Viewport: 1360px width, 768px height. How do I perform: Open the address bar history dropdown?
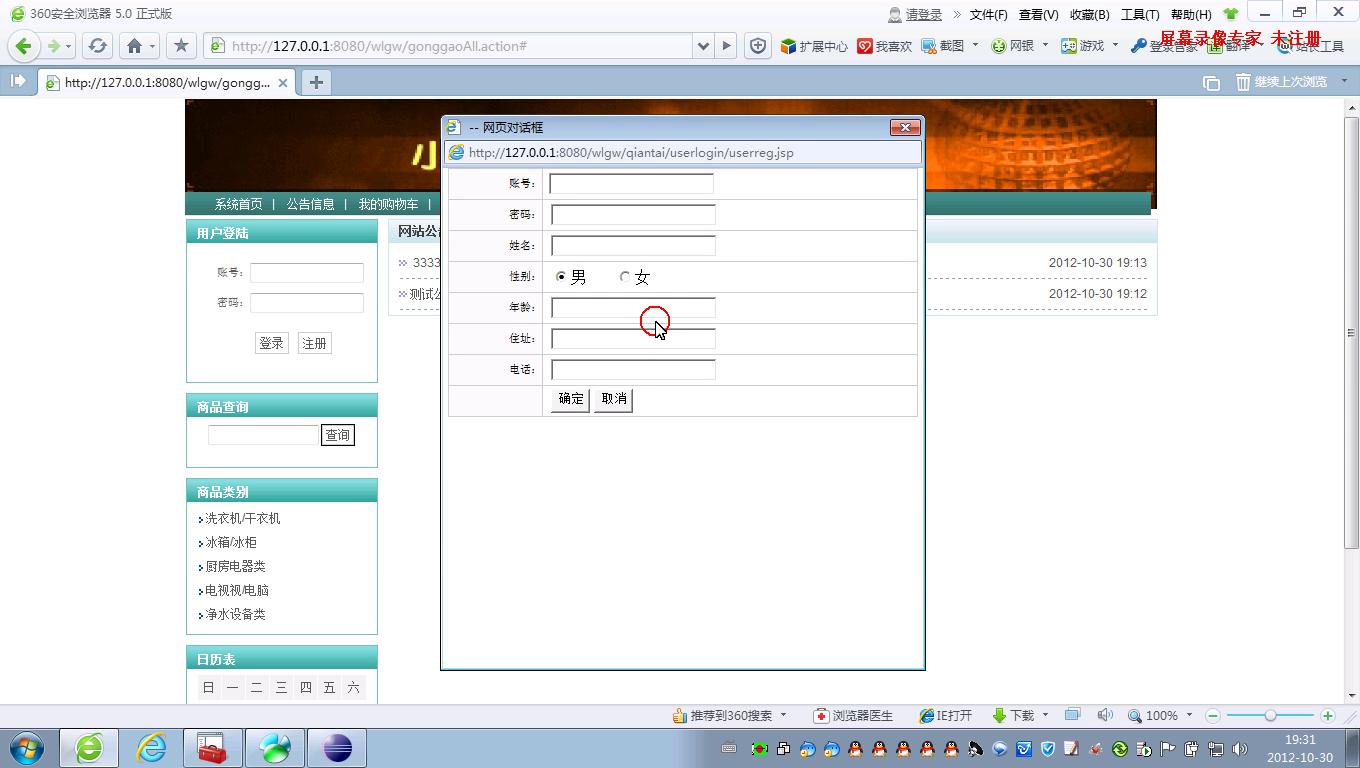(703, 46)
